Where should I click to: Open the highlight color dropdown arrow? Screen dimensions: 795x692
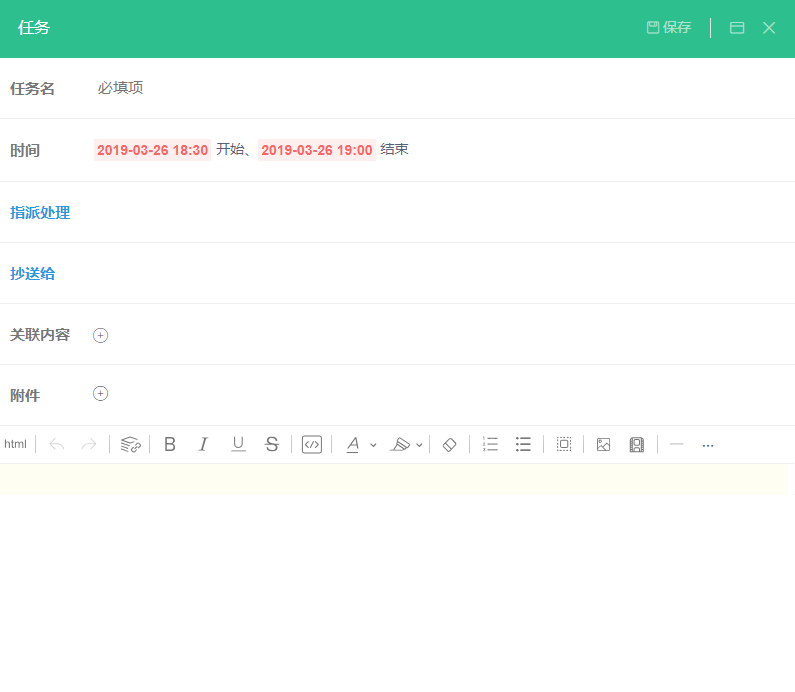point(419,446)
